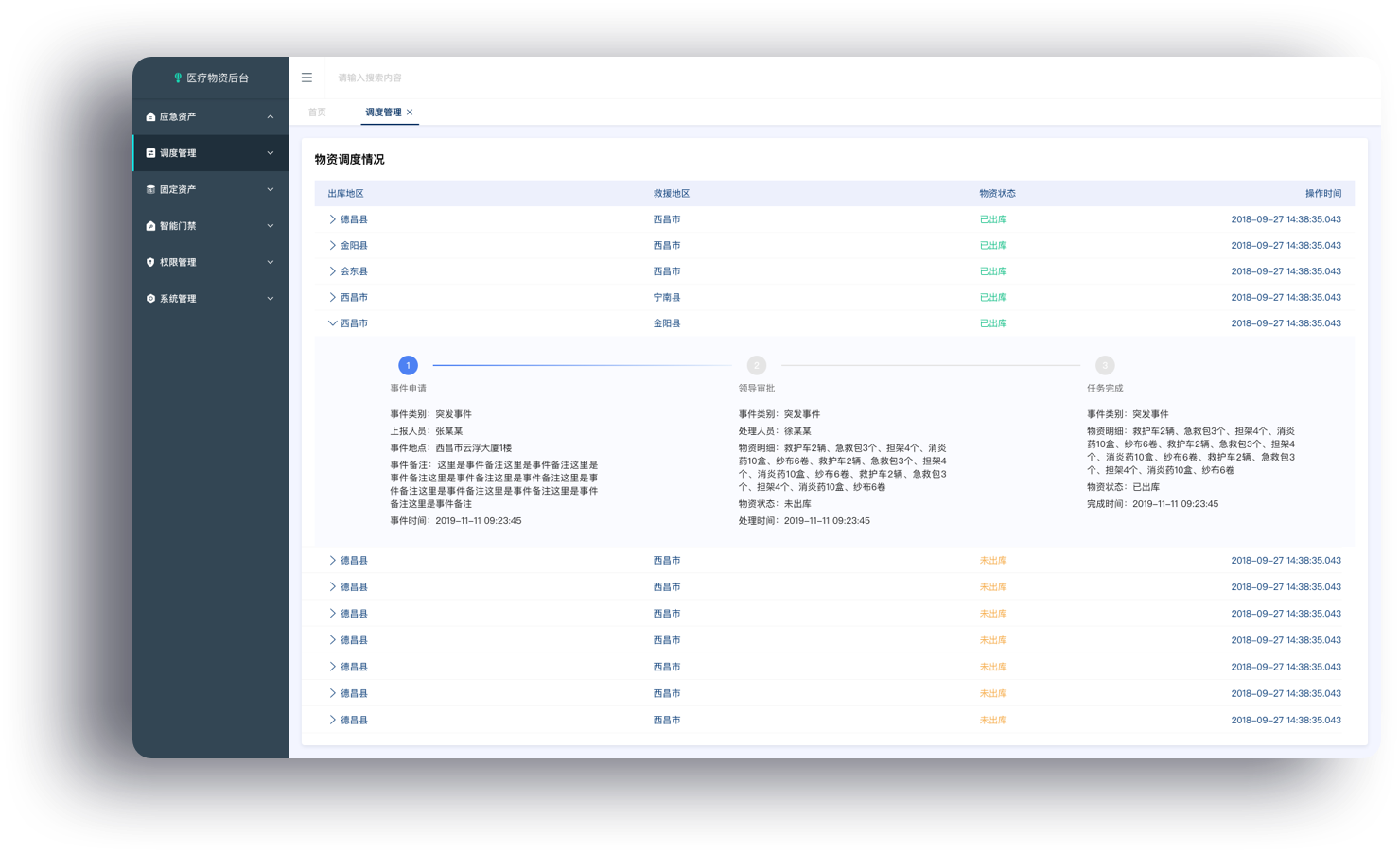Expand the 金阳县 row
Screen dimensions: 1400x853
pos(332,245)
